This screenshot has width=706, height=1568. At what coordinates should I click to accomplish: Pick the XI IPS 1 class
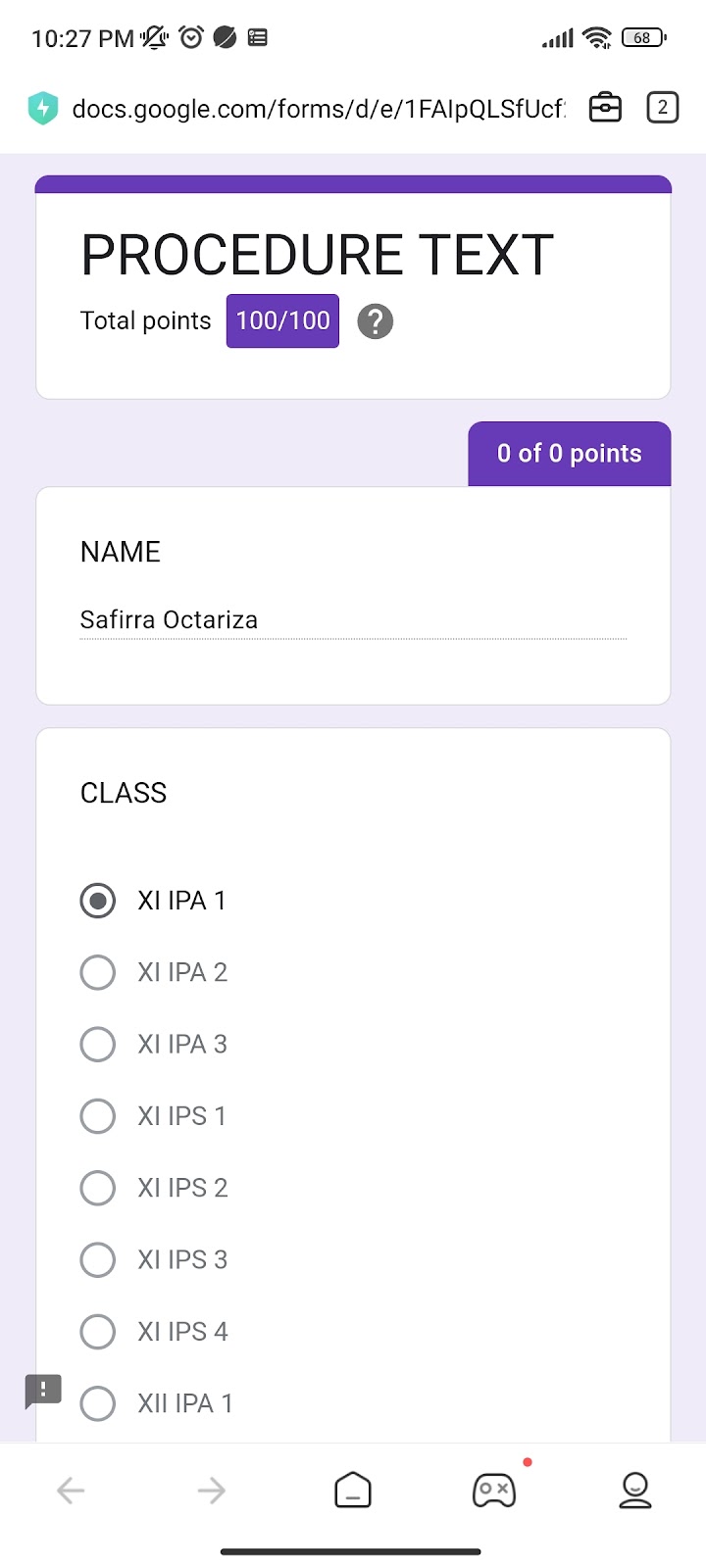coord(98,1115)
